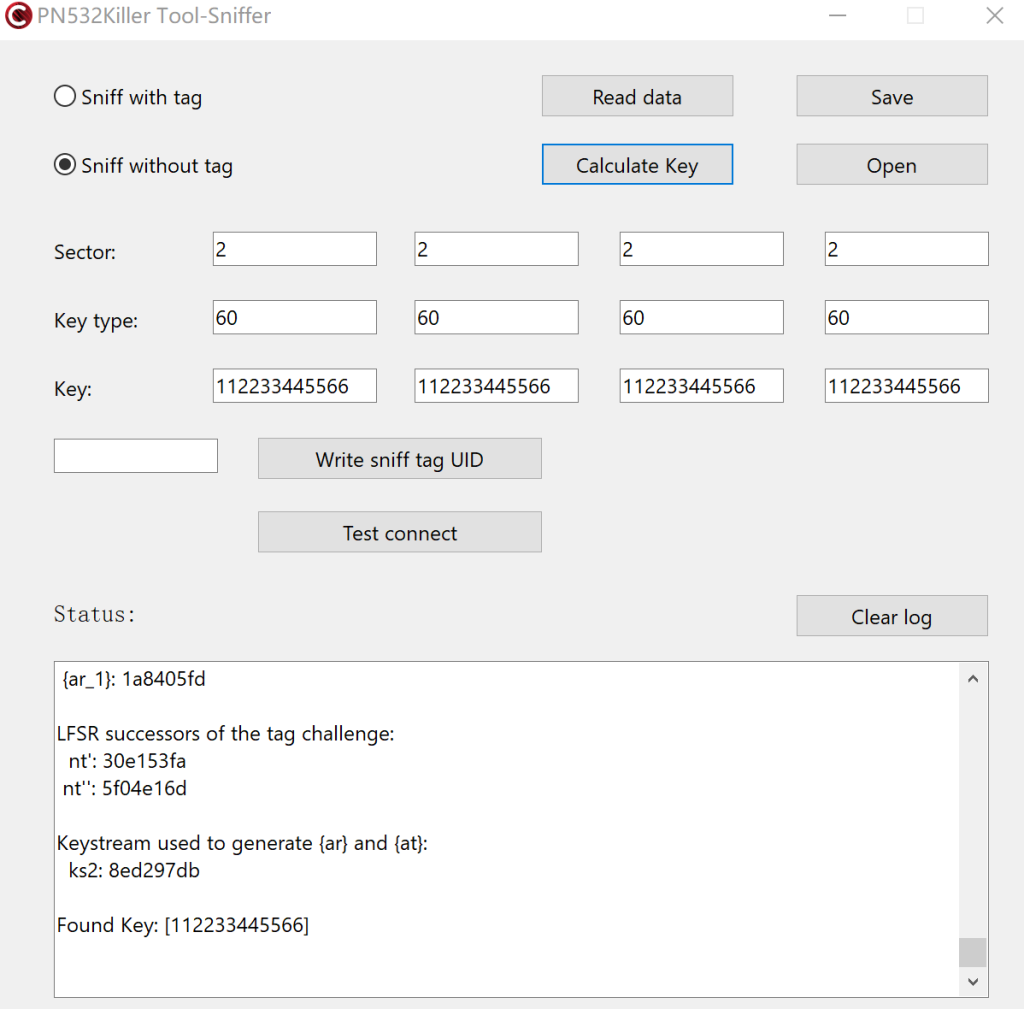Select the Sniff without tag option

point(64,164)
